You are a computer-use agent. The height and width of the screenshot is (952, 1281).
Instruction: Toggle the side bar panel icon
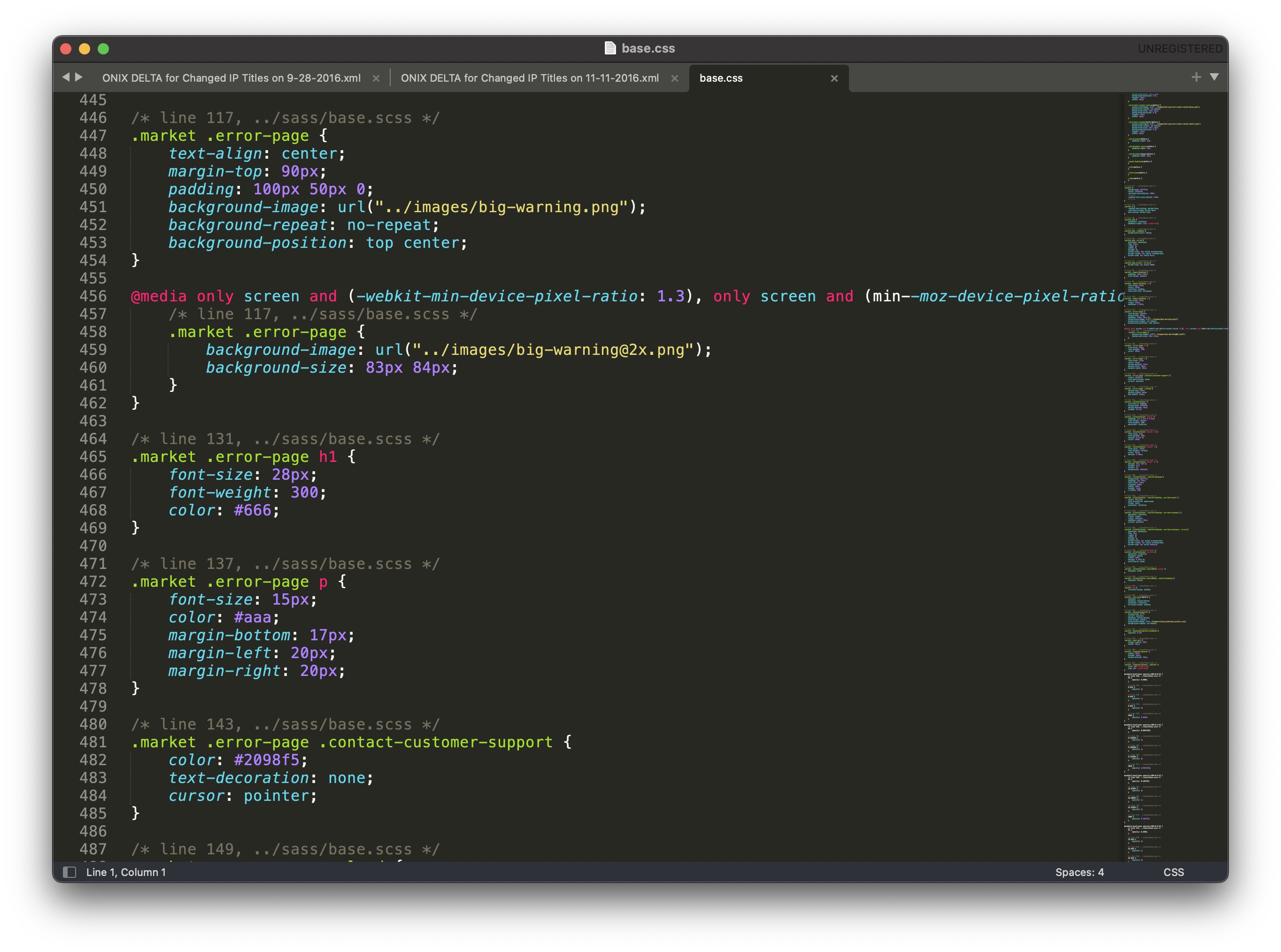click(x=69, y=872)
